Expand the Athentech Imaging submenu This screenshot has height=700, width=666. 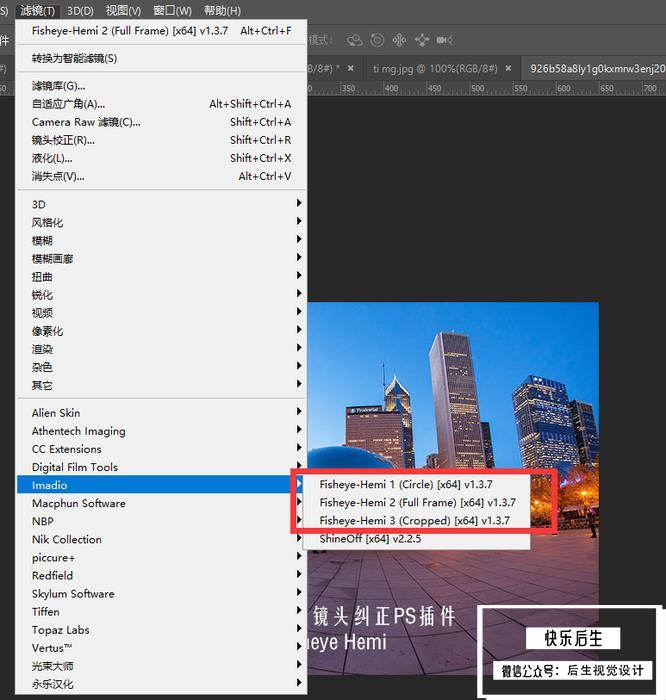point(161,431)
